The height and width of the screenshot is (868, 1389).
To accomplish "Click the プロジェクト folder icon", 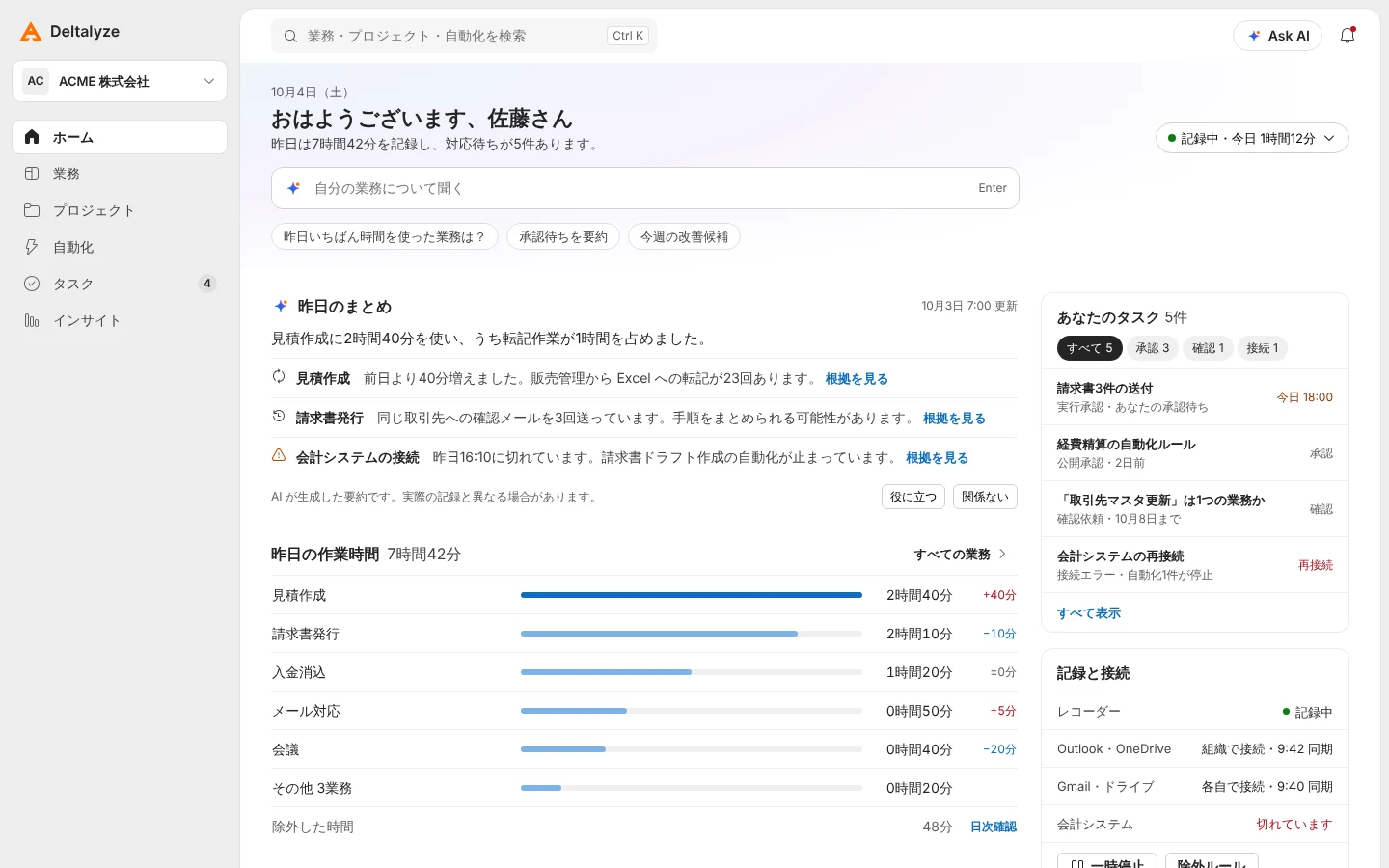I will coord(32,210).
